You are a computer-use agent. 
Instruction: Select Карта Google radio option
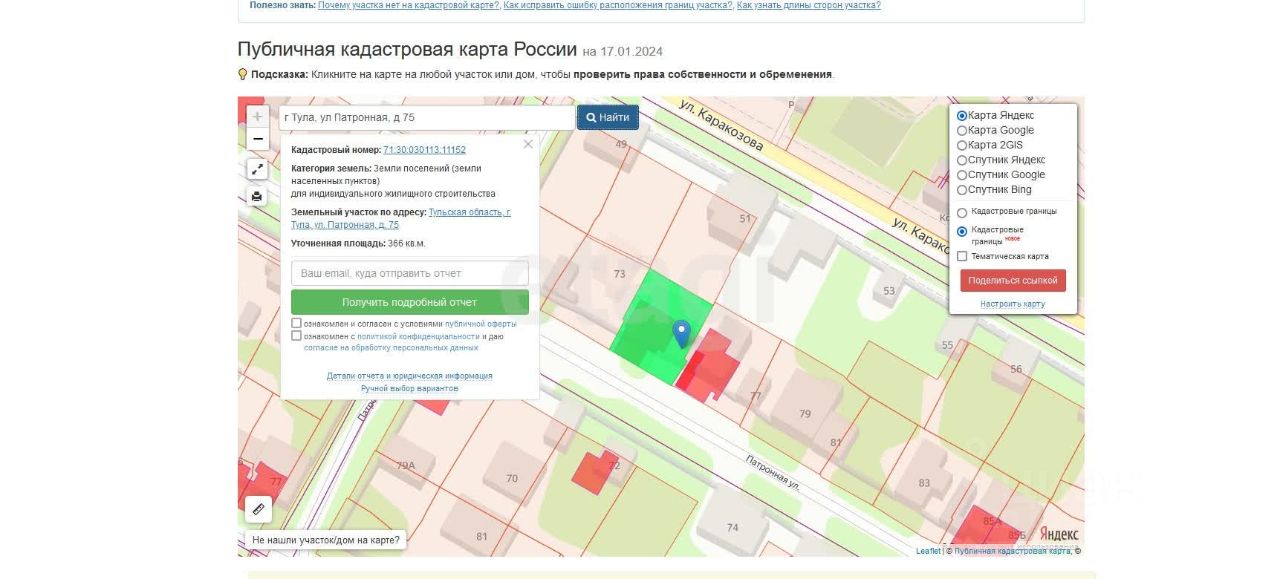click(963, 130)
